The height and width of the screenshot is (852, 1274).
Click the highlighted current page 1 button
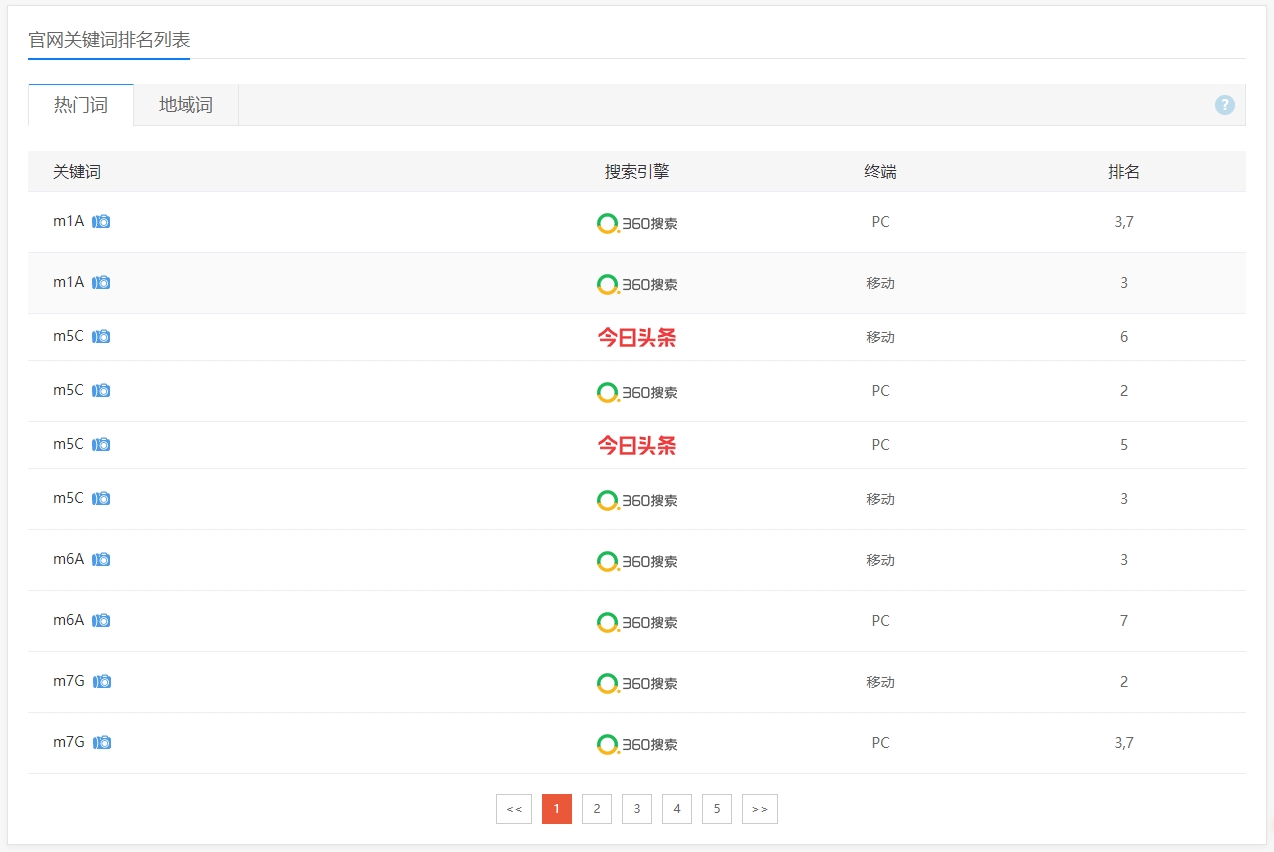click(x=557, y=809)
